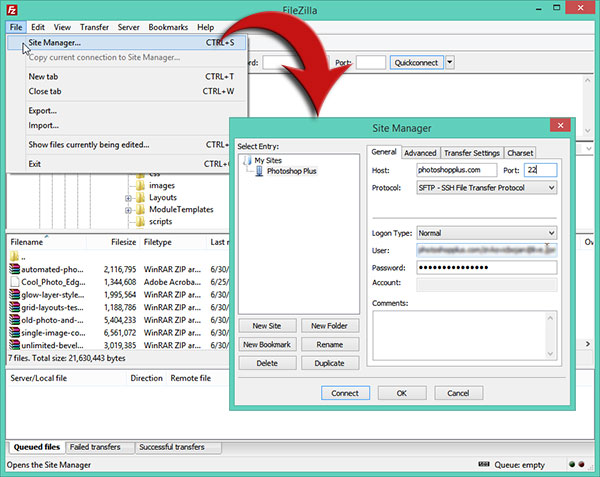Click the unlimited-bevel ZIP icon

coord(14,345)
